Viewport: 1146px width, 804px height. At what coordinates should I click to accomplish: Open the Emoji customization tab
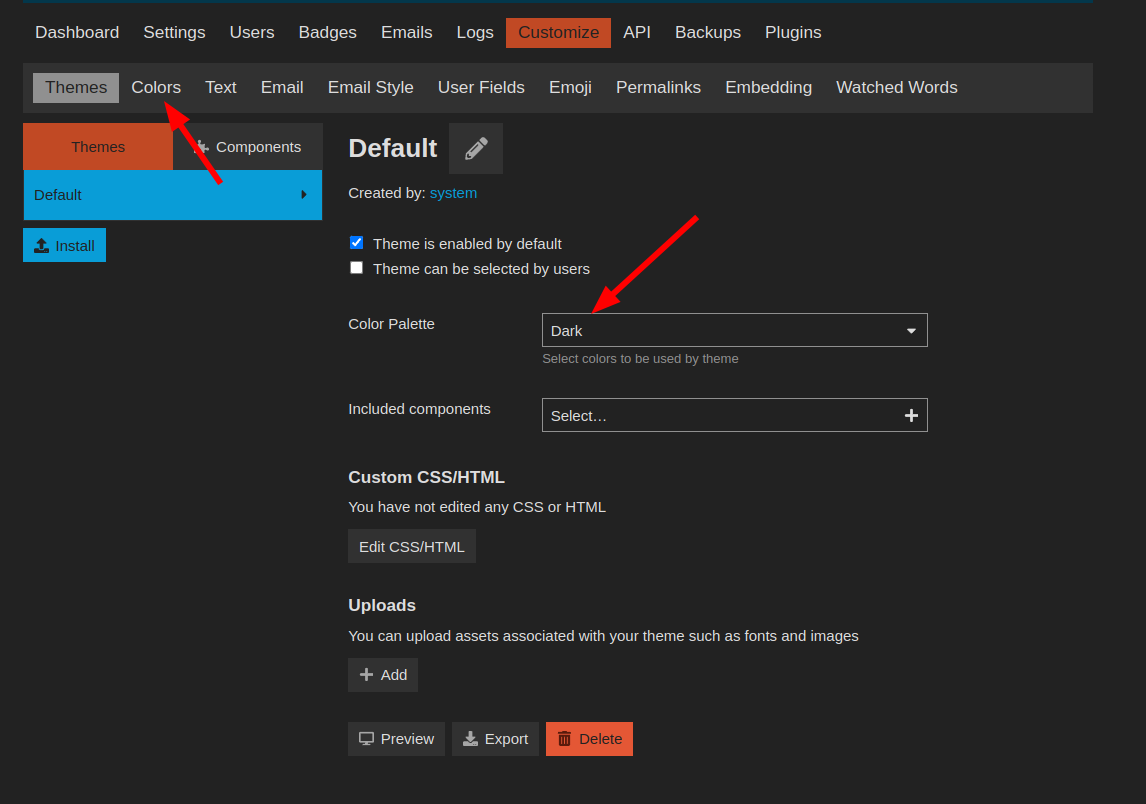click(x=570, y=88)
